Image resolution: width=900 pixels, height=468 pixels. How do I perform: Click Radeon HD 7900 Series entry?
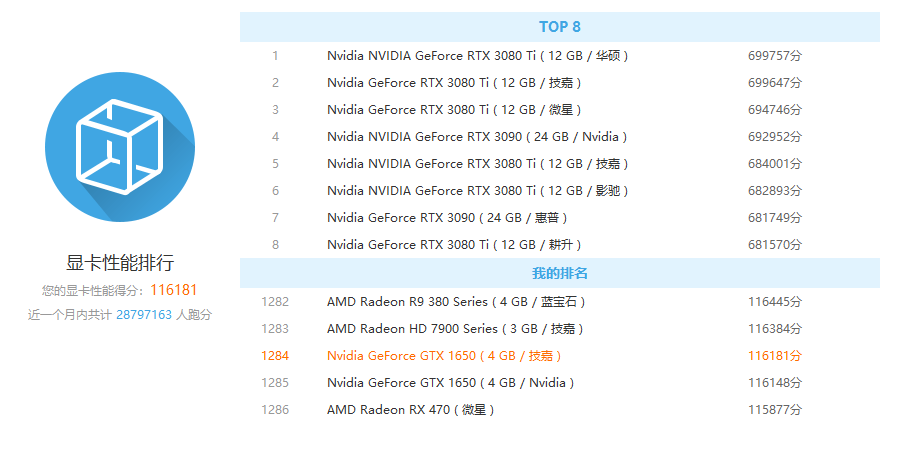point(454,328)
